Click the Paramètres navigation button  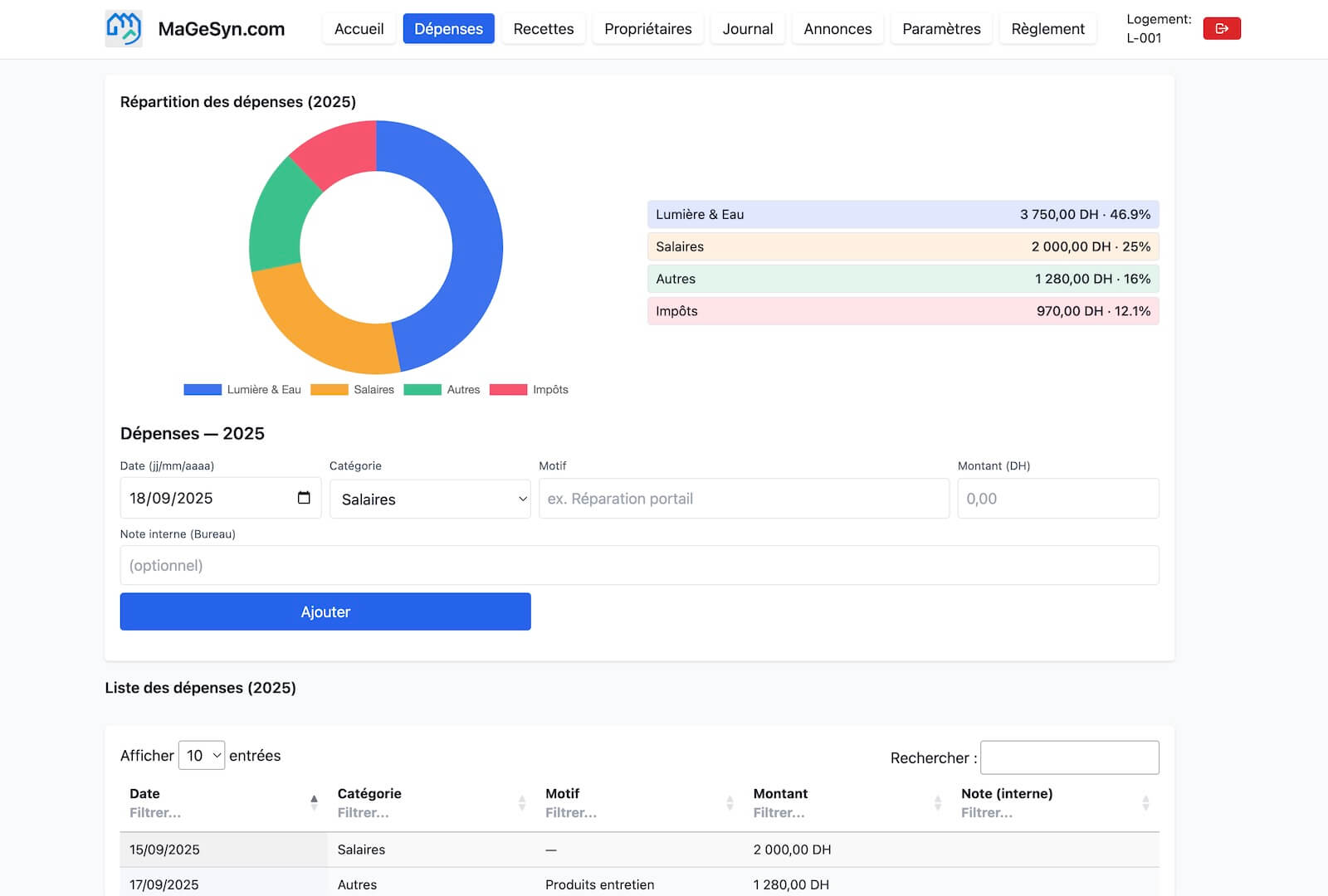pos(941,29)
